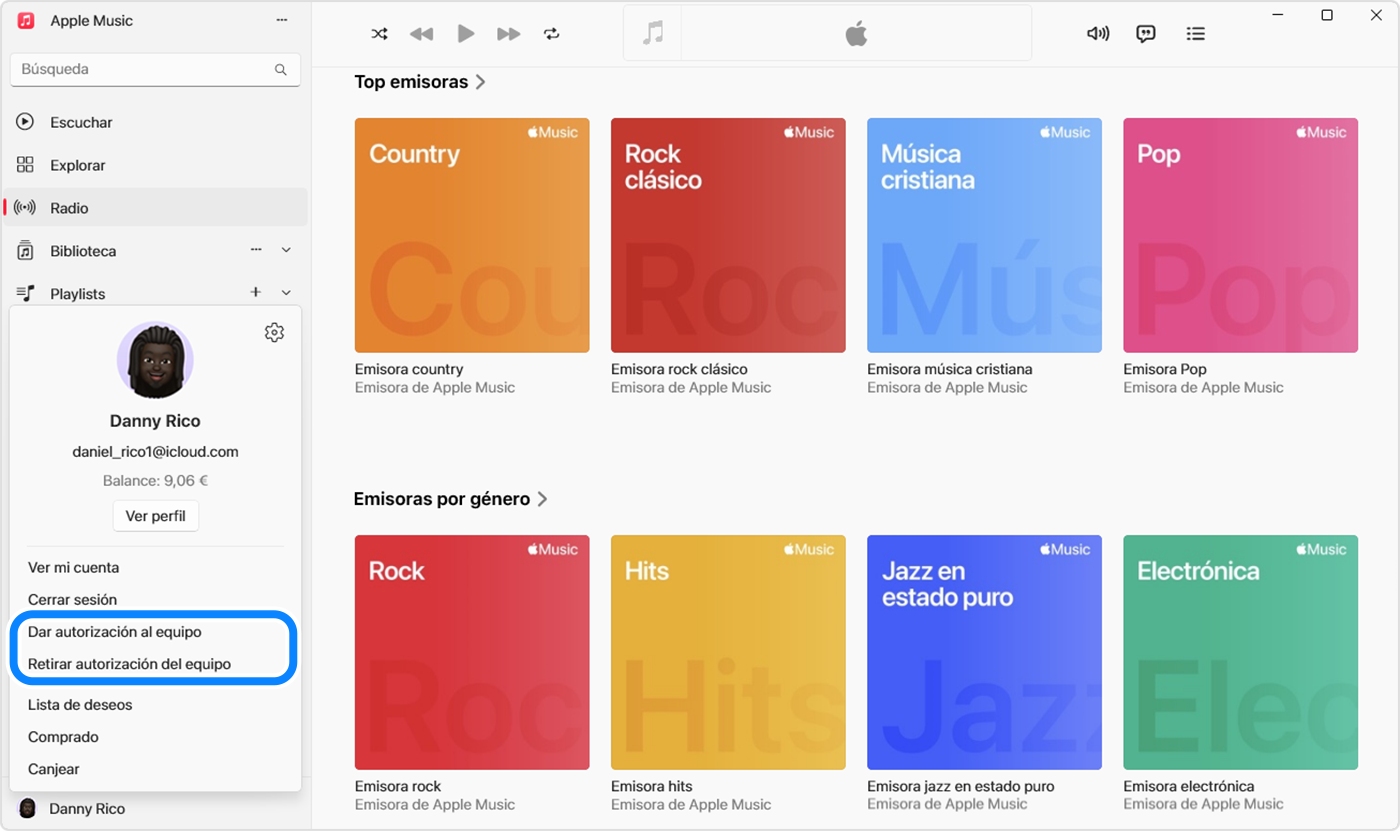Image resolution: width=1400 pixels, height=832 pixels.
Task: Click the Explorar grid icon
Action: coord(26,165)
